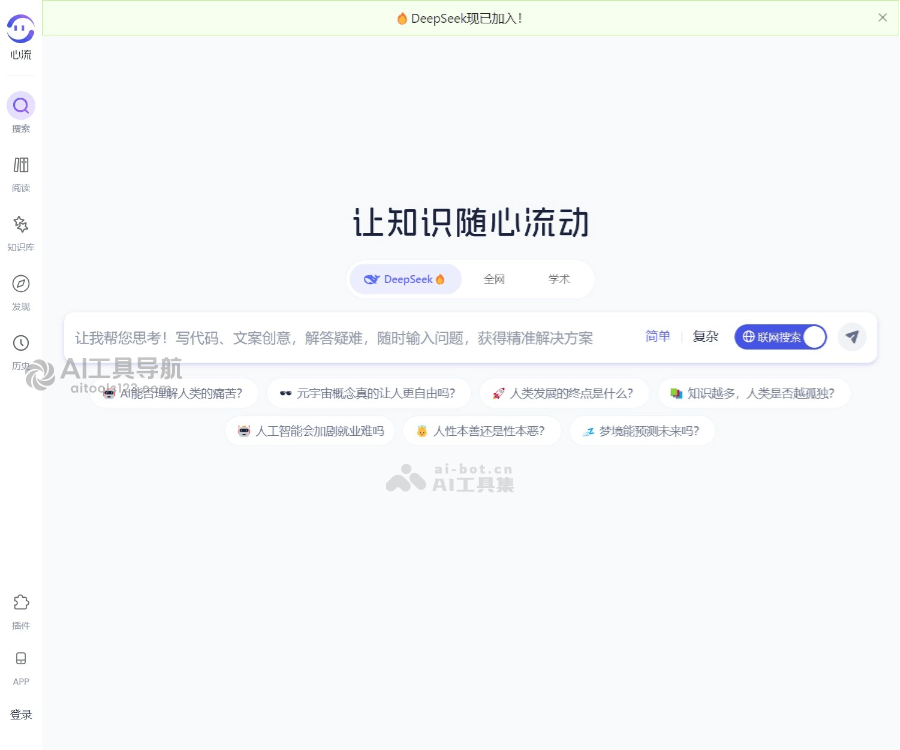Pick suggestion 元宇宙概念真的让人更自由吗?
This screenshot has width=900, height=750.
click(368, 393)
